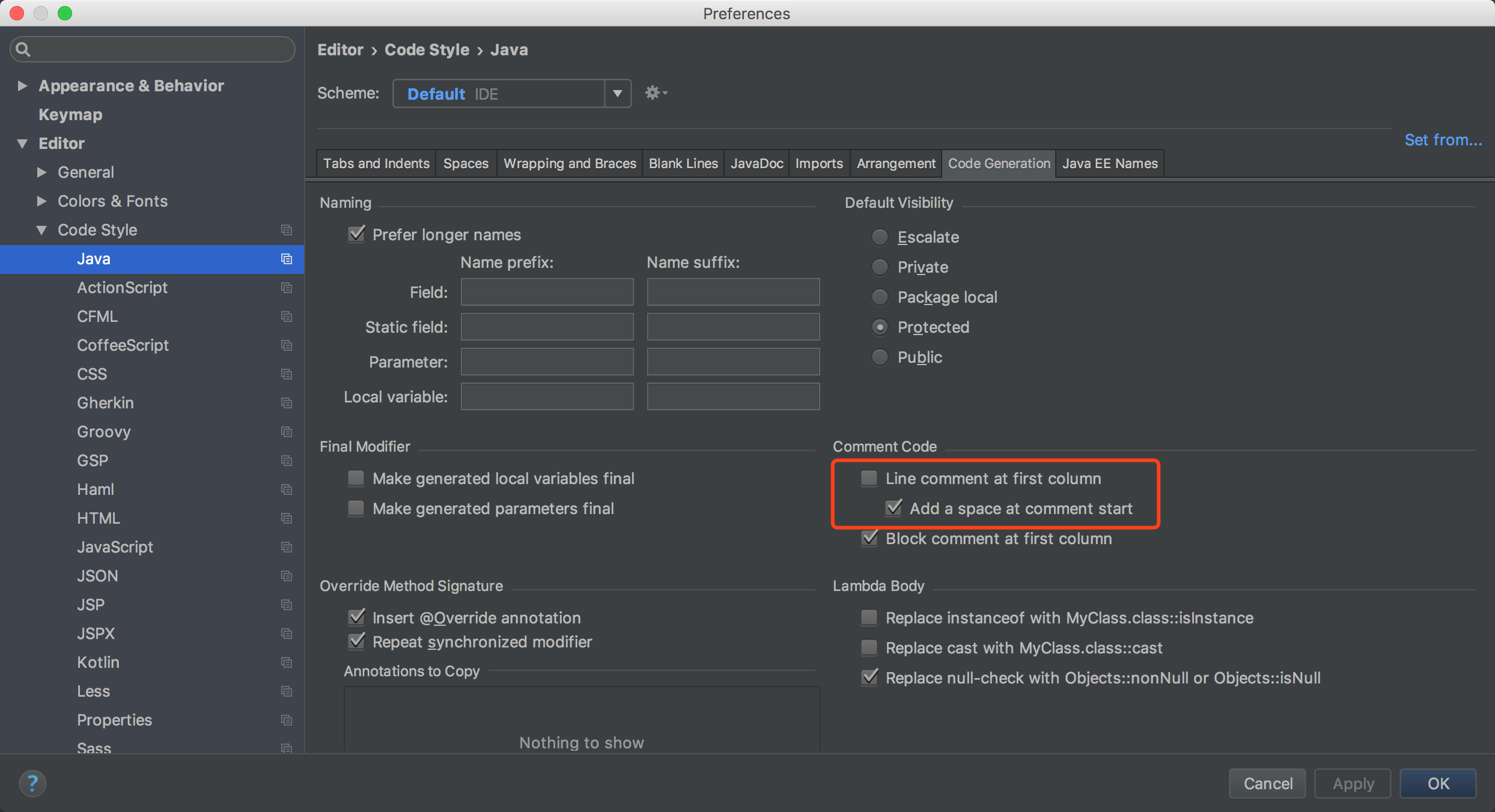Screen dimensions: 1495x812
Task: Select JavaScript in the Code Style list
Action: [115, 547]
